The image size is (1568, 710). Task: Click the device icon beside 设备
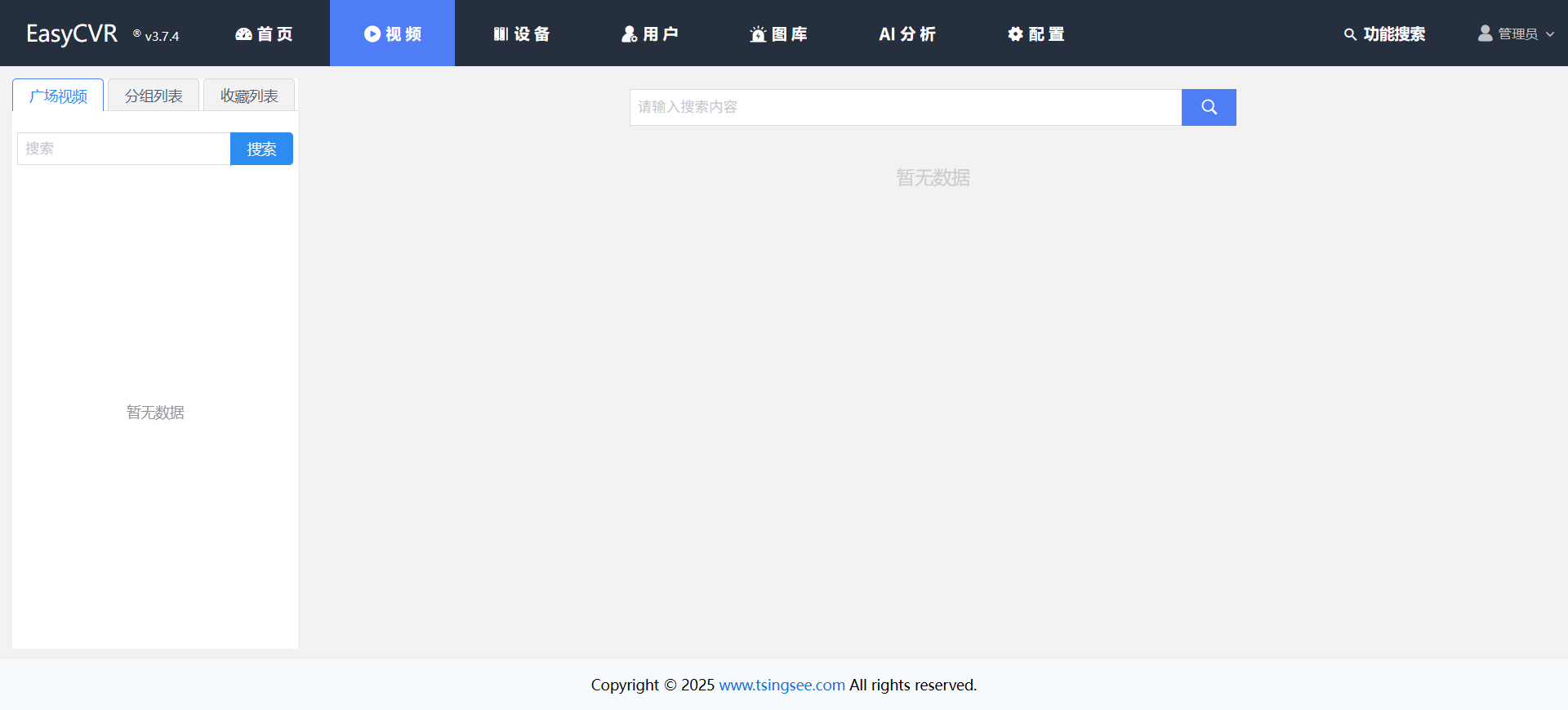click(x=501, y=34)
